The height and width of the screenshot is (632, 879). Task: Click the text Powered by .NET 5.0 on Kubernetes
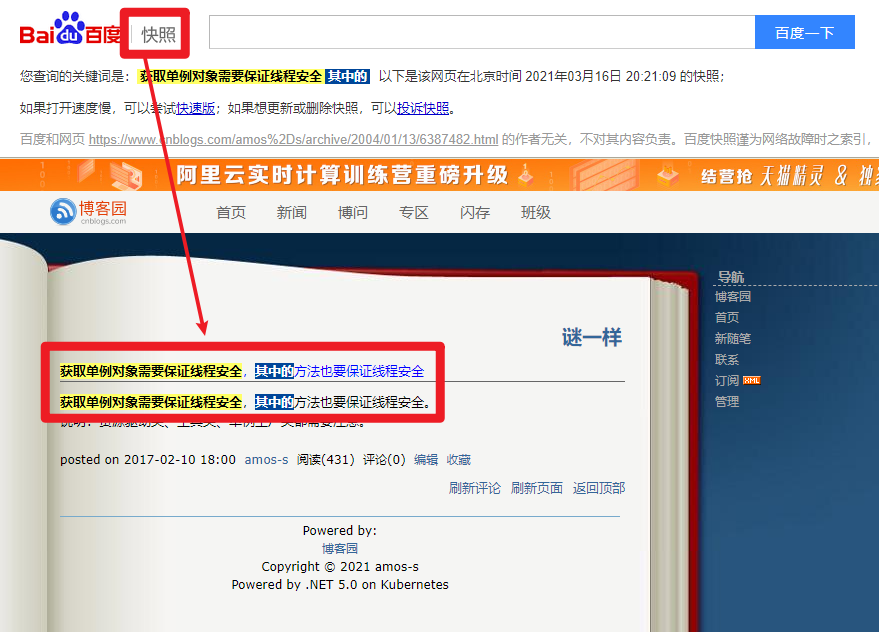[340, 584]
